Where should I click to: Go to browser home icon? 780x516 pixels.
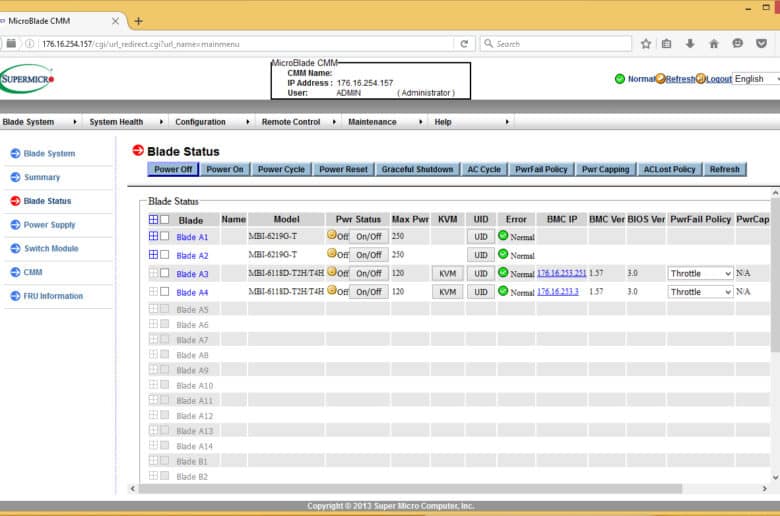click(714, 44)
